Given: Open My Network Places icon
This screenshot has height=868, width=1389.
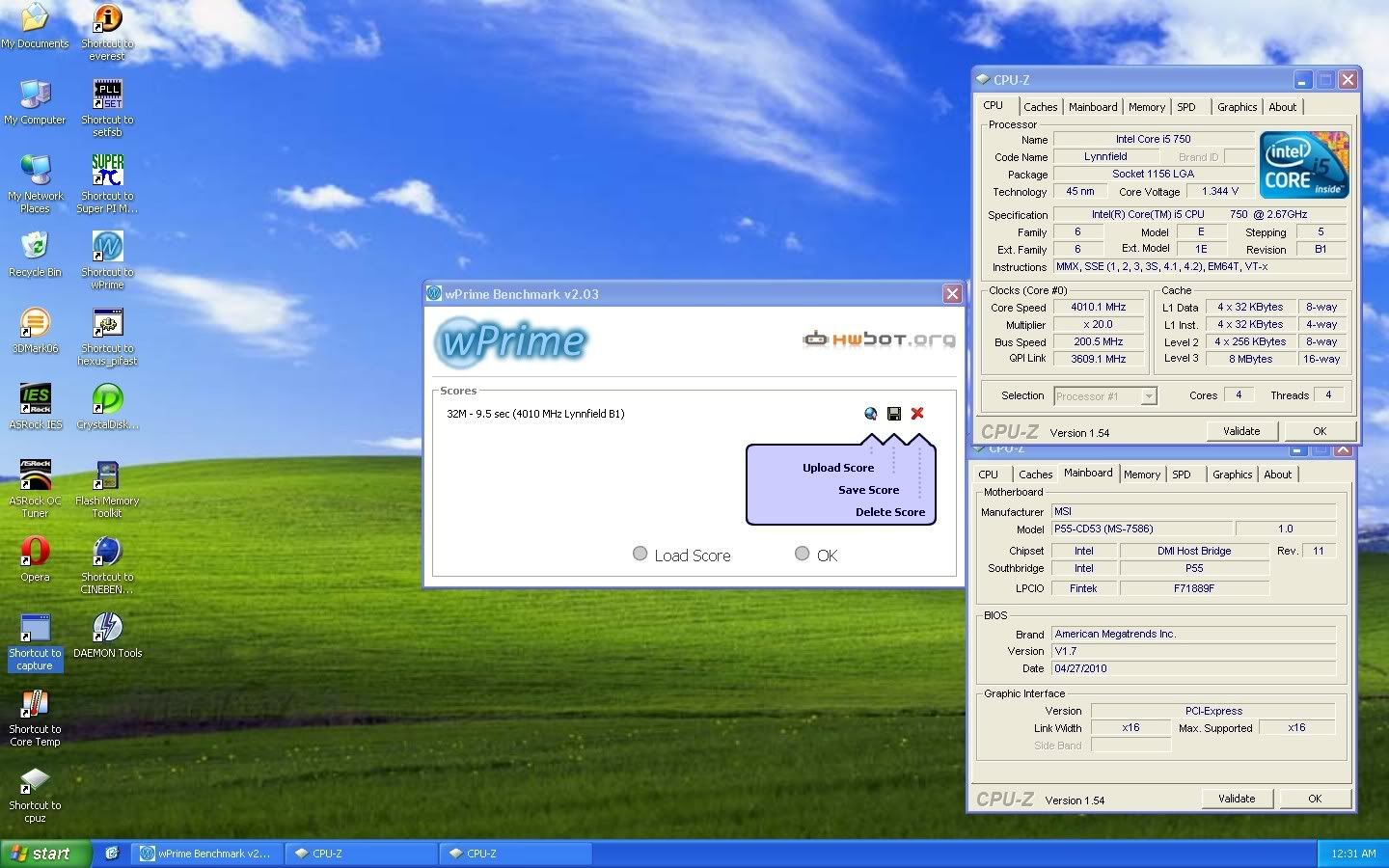Looking at the screenshot, I should [x=35, y=183].
